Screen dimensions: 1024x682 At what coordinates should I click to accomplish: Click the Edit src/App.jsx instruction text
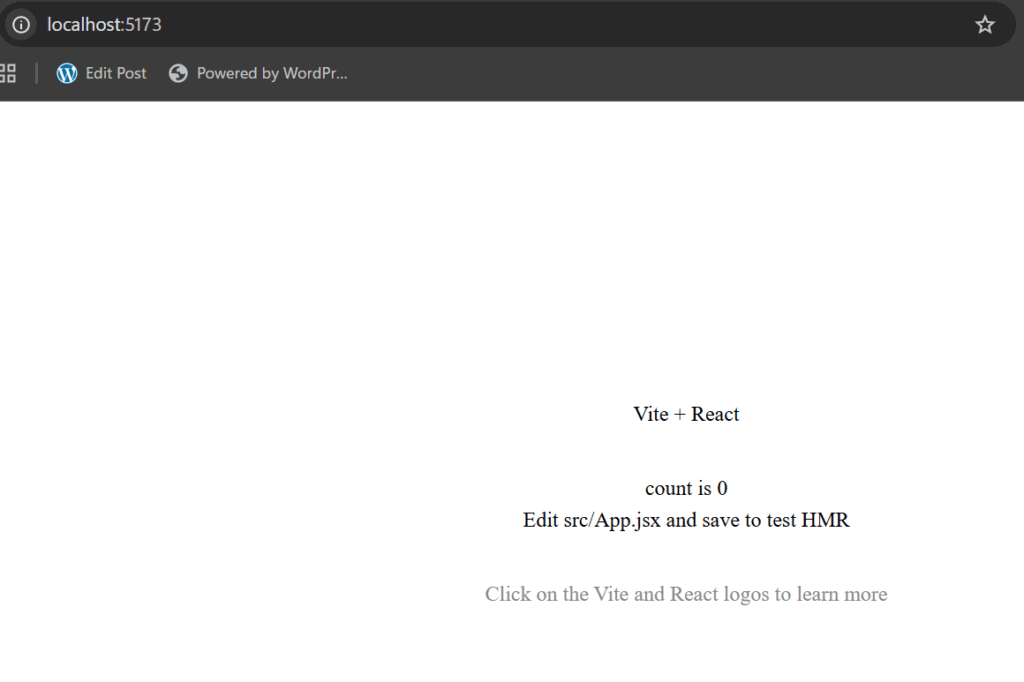point(686,520)
